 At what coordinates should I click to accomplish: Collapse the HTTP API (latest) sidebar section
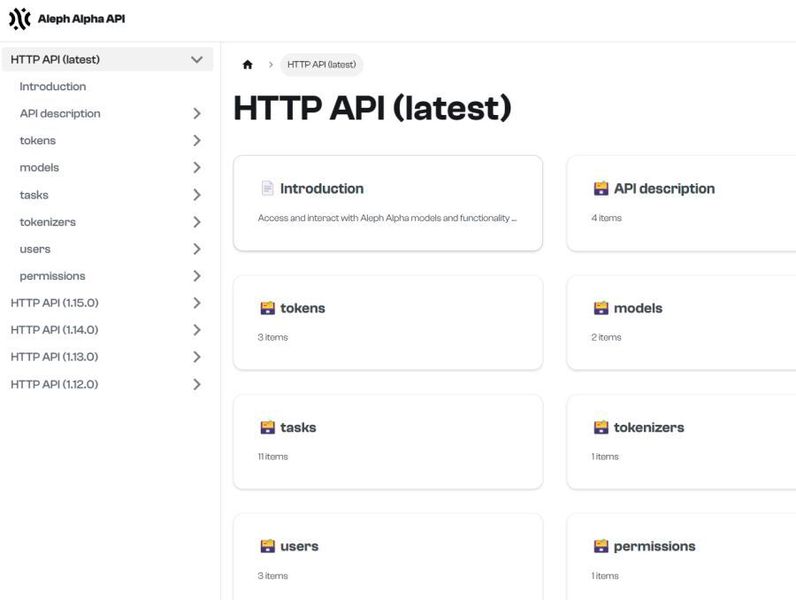[197, 59]
